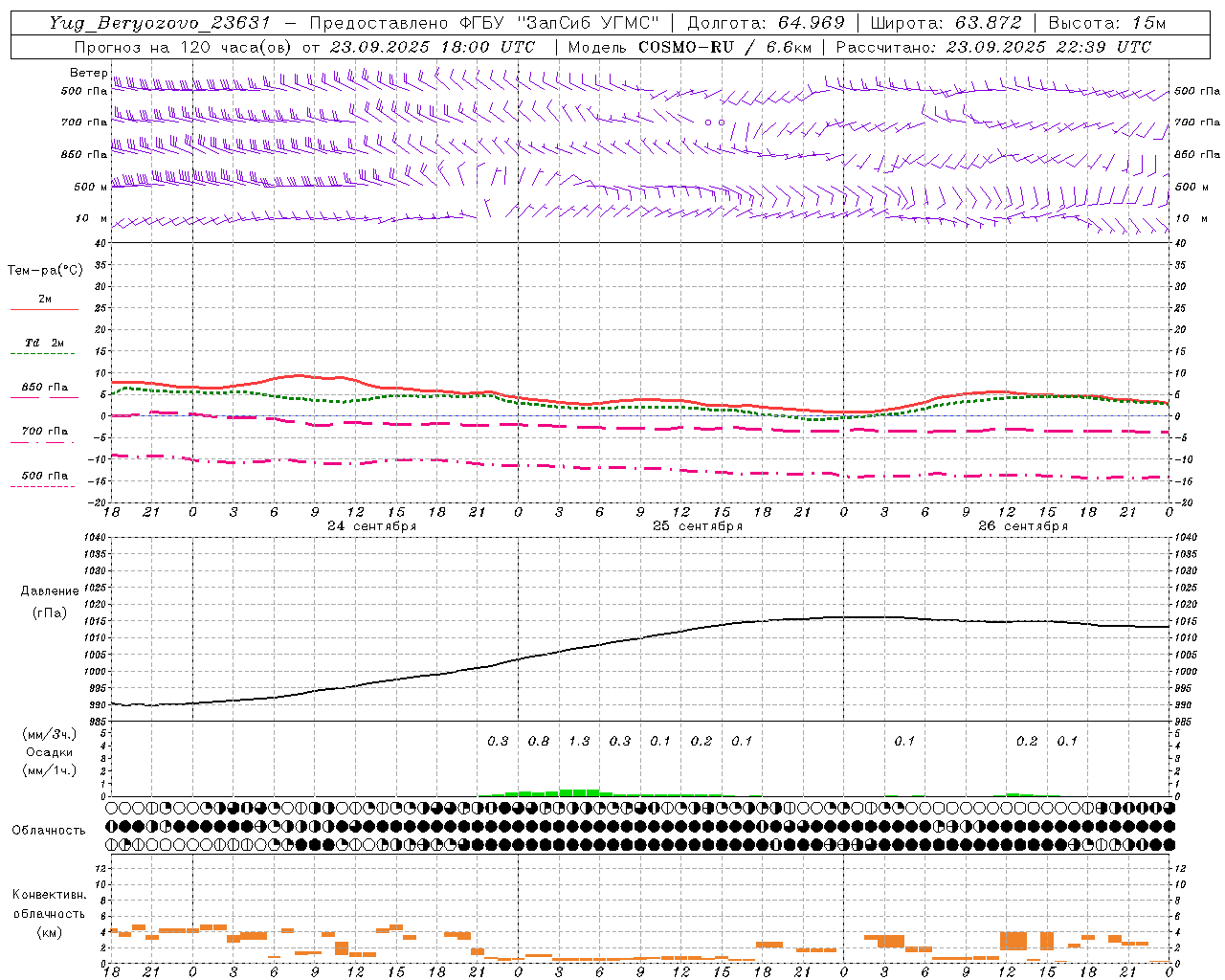
Task: Click the (мм/3ч.) precipitation unit label
Action: pos(50,734)
